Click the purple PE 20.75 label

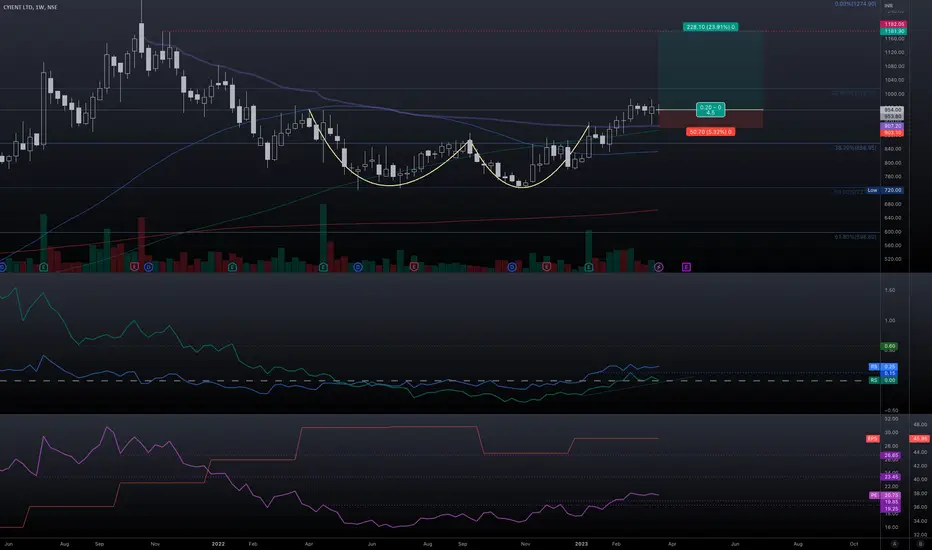coord(884,495)
